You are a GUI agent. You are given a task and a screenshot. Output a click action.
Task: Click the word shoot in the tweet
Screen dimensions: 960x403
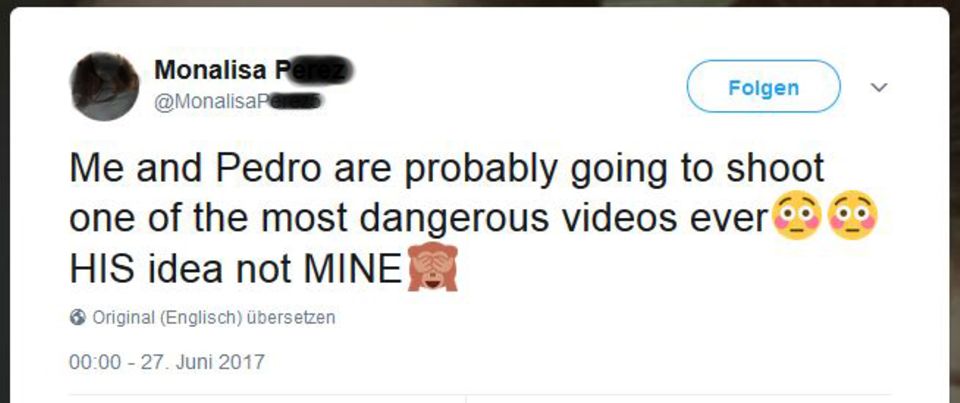(x=775, y=167)
